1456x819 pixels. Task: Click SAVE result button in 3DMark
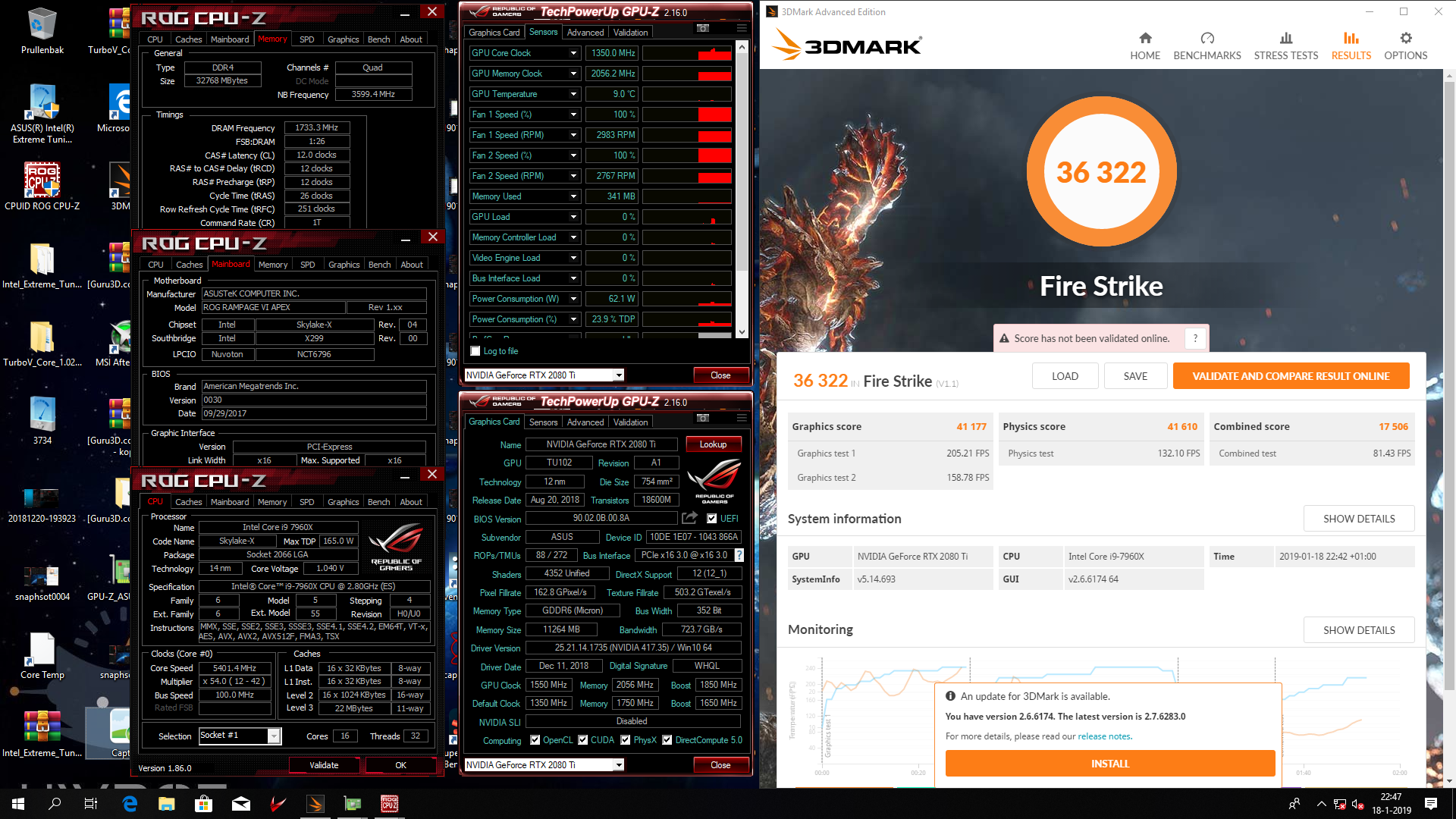click(1135, 376)
